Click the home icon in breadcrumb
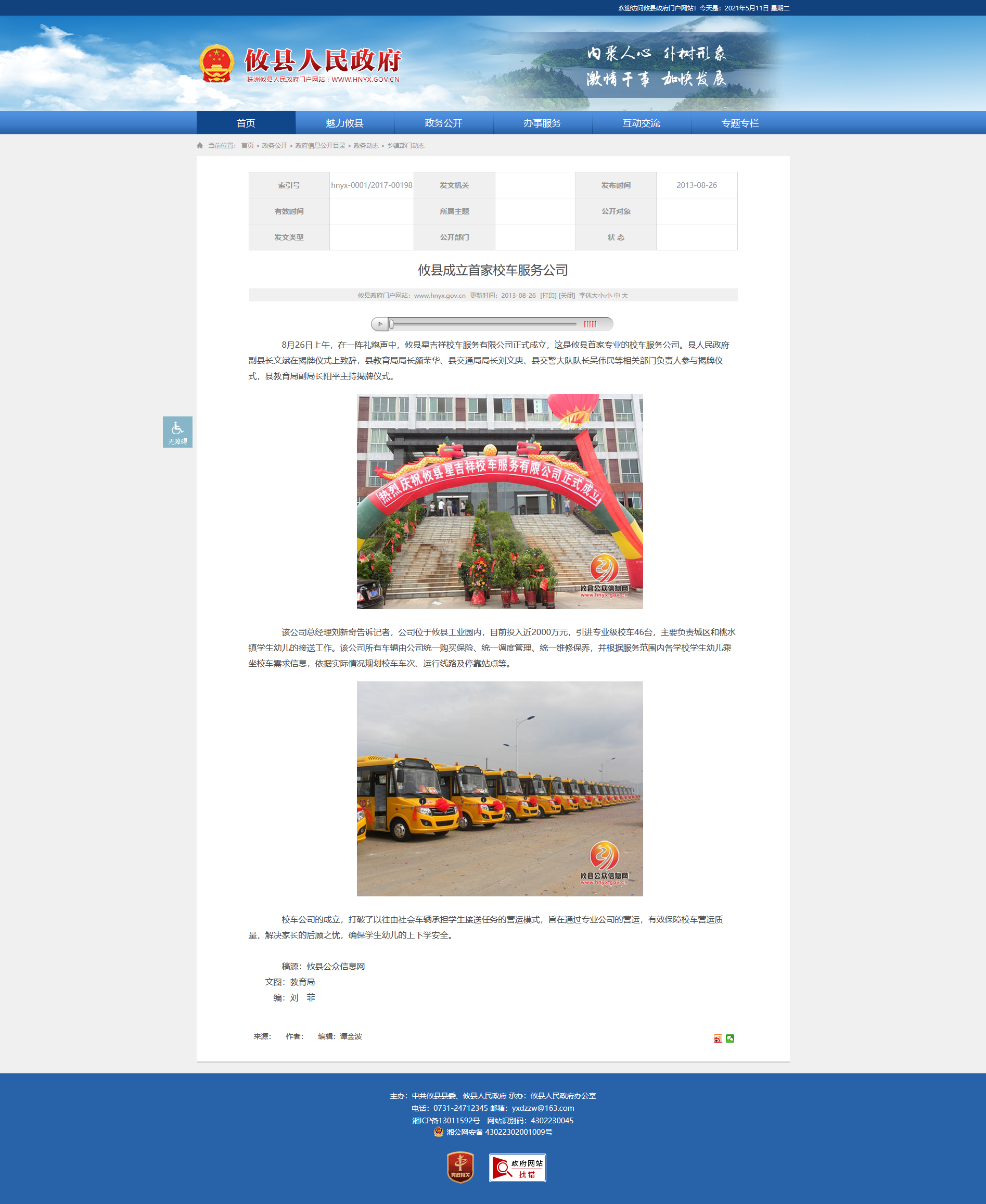The image size is (986, 1204). (200, 145)
